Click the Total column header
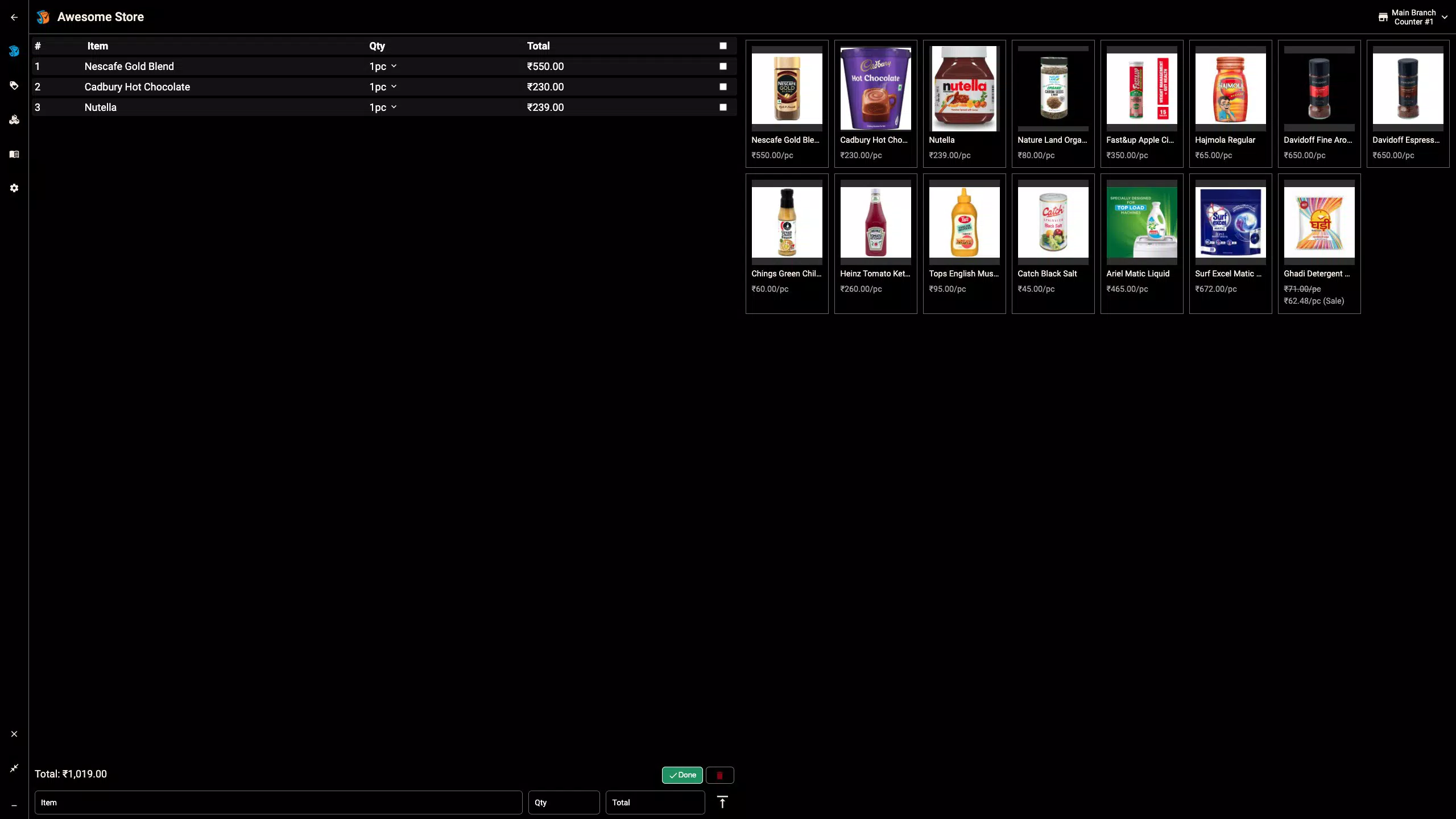1456x819 pixels. coord(538,46)
